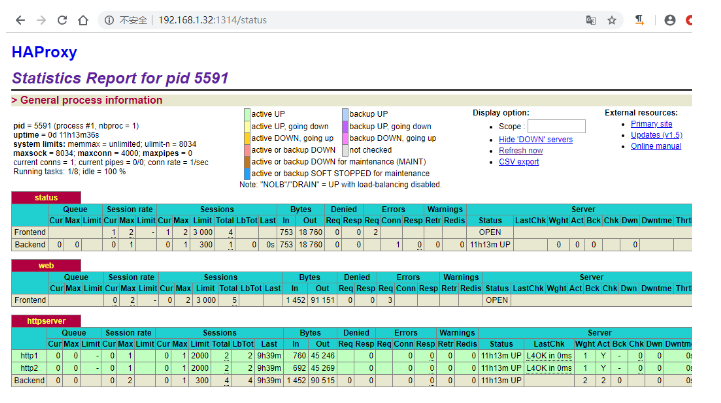This screenshot has height=403, width=721.
Task: Click the orange extension icon in toolbar
Action: [639, 20]
